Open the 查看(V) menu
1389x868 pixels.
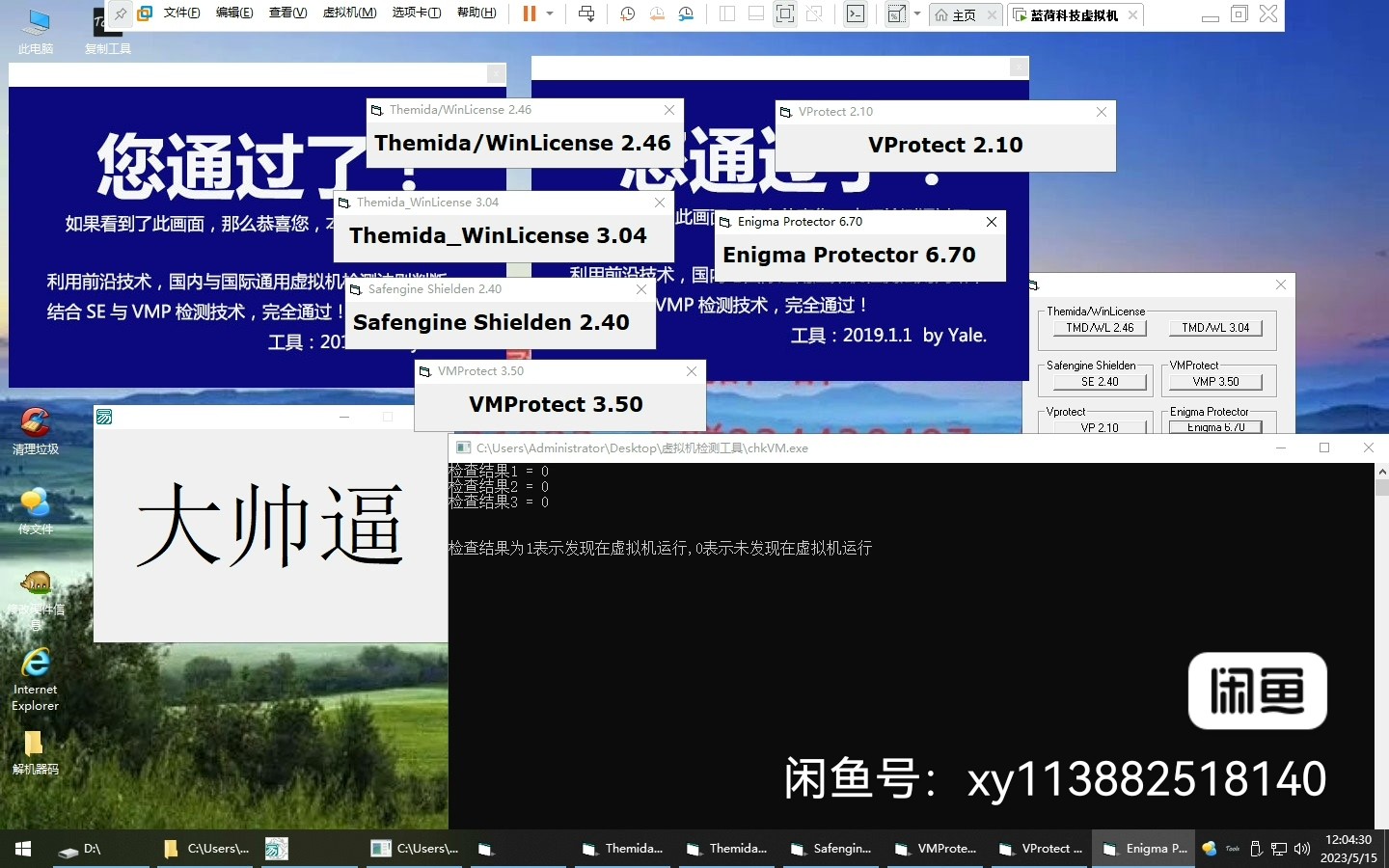pyautogui.click(x=287, y=14)
